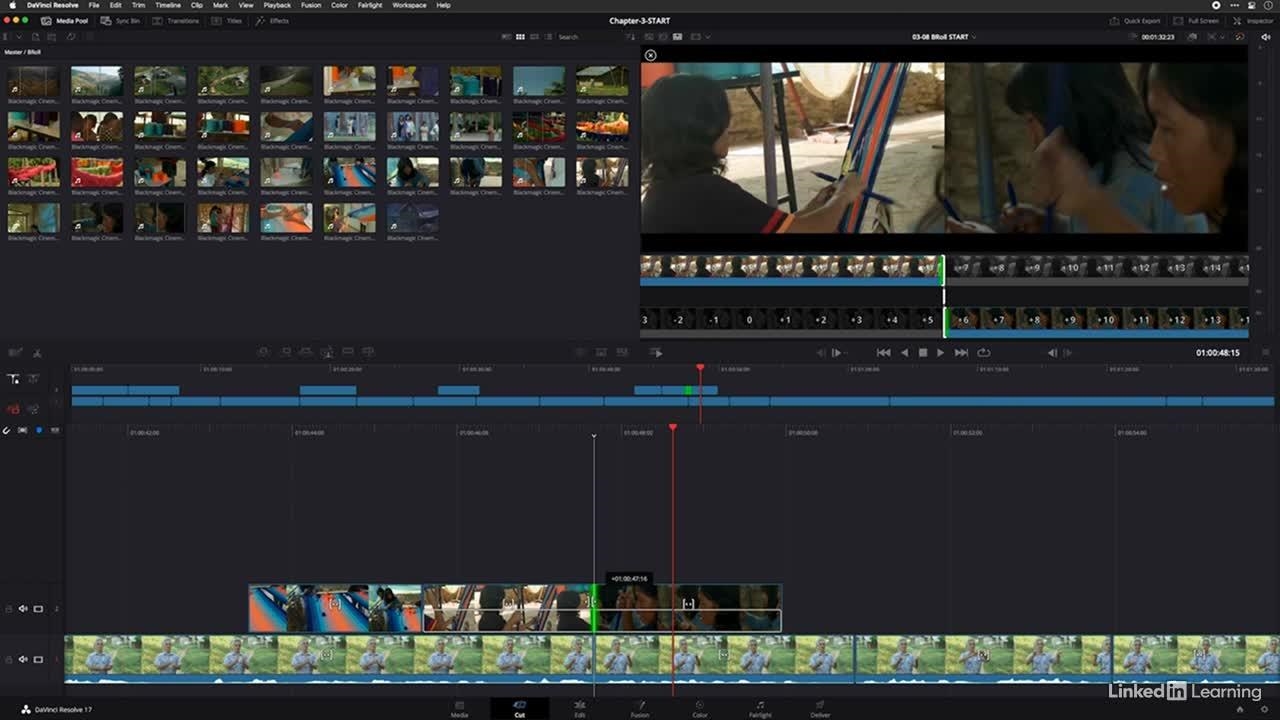Click the red playhead on the upper timeline
The image size is (1280, 720).
(x=700, y=369)
